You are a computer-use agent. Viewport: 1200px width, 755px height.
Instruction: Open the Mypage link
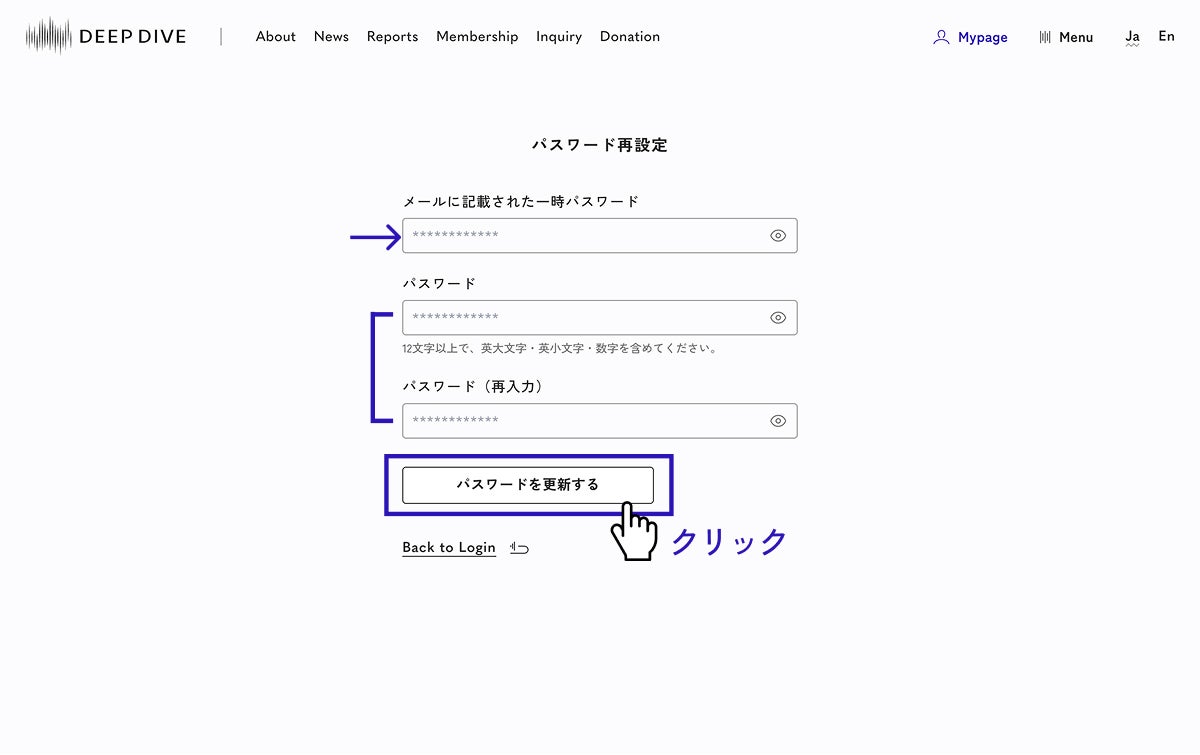[982, 37]
